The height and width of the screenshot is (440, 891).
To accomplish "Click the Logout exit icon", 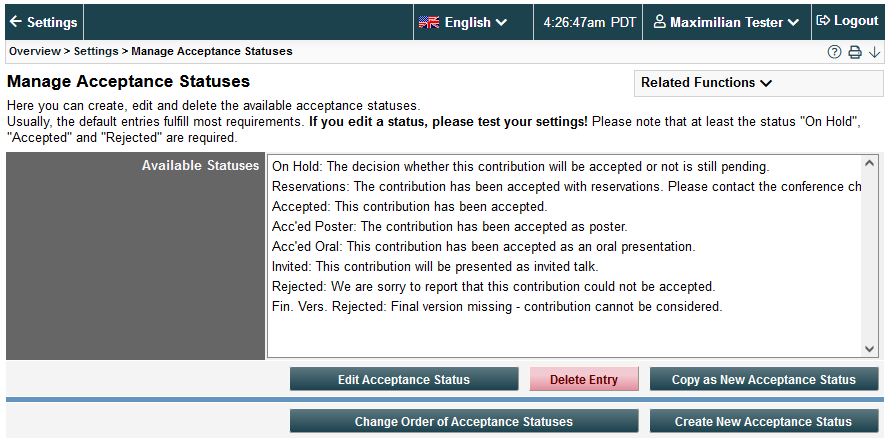I will [x=823, y=21].
